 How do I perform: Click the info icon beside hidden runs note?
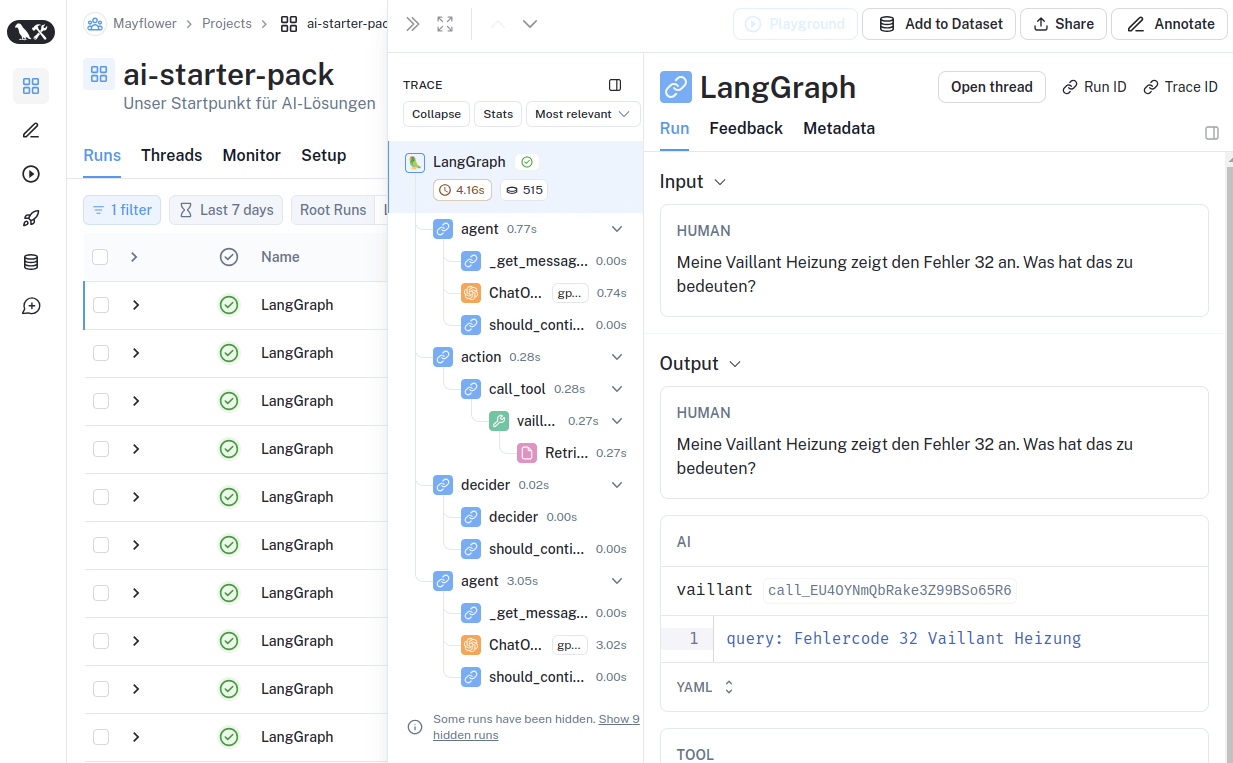[x=415, y=727]
